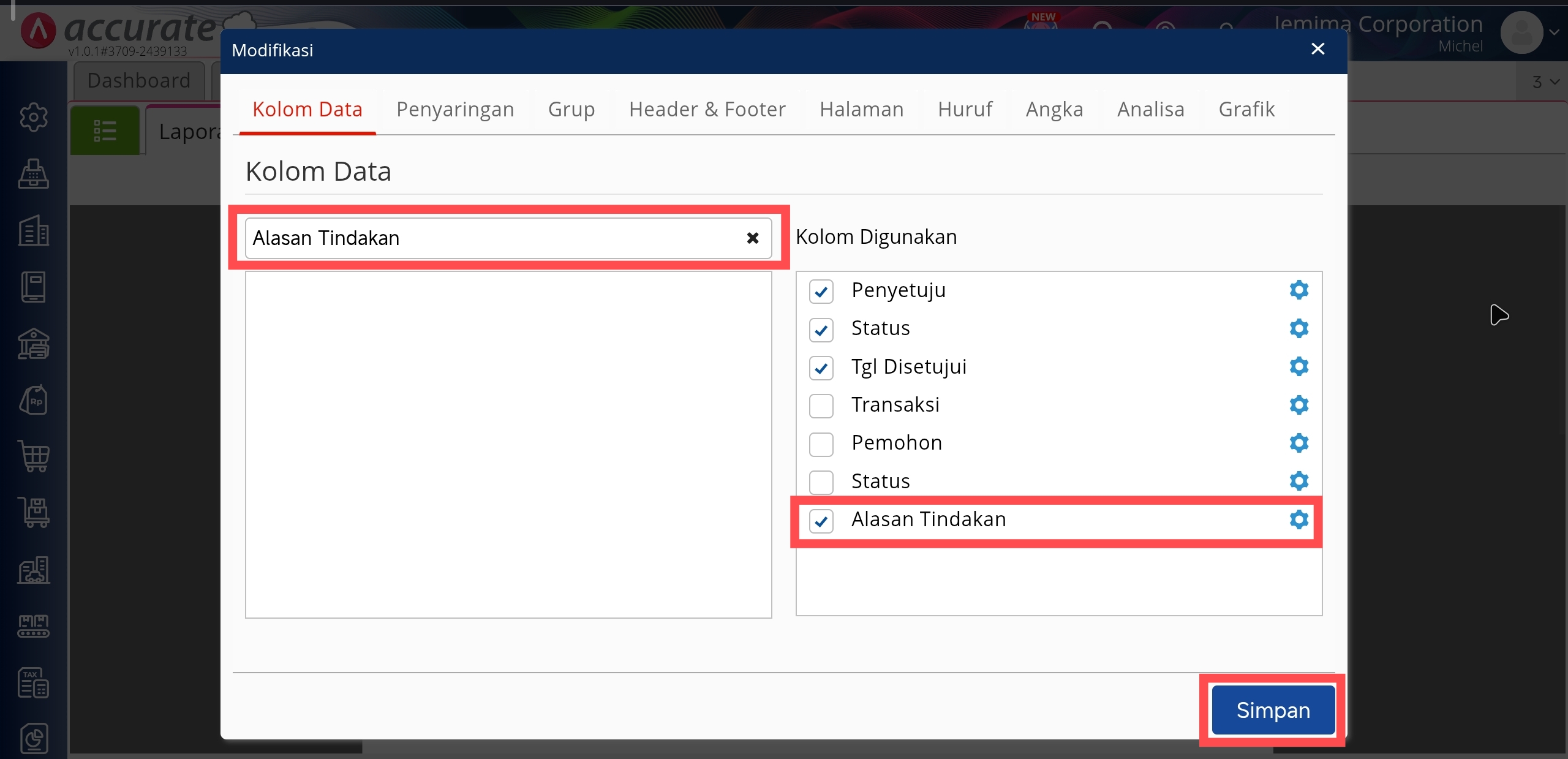Open gear settings for Tgl Disetujui column
The image size is (1568, 759).
point(1298,366)
